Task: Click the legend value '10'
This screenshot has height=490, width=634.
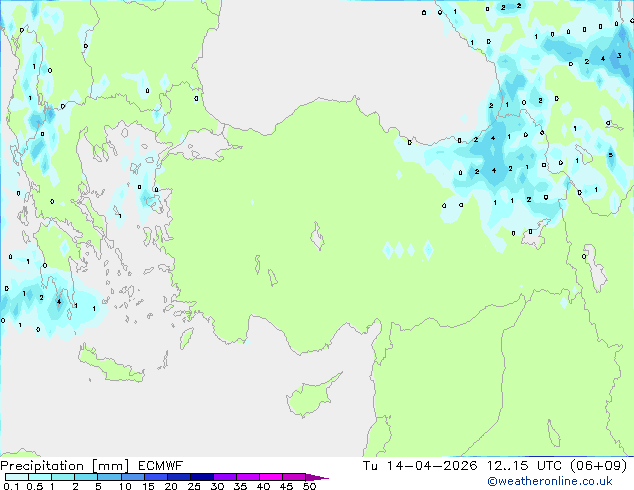Action: pos(125,486)
